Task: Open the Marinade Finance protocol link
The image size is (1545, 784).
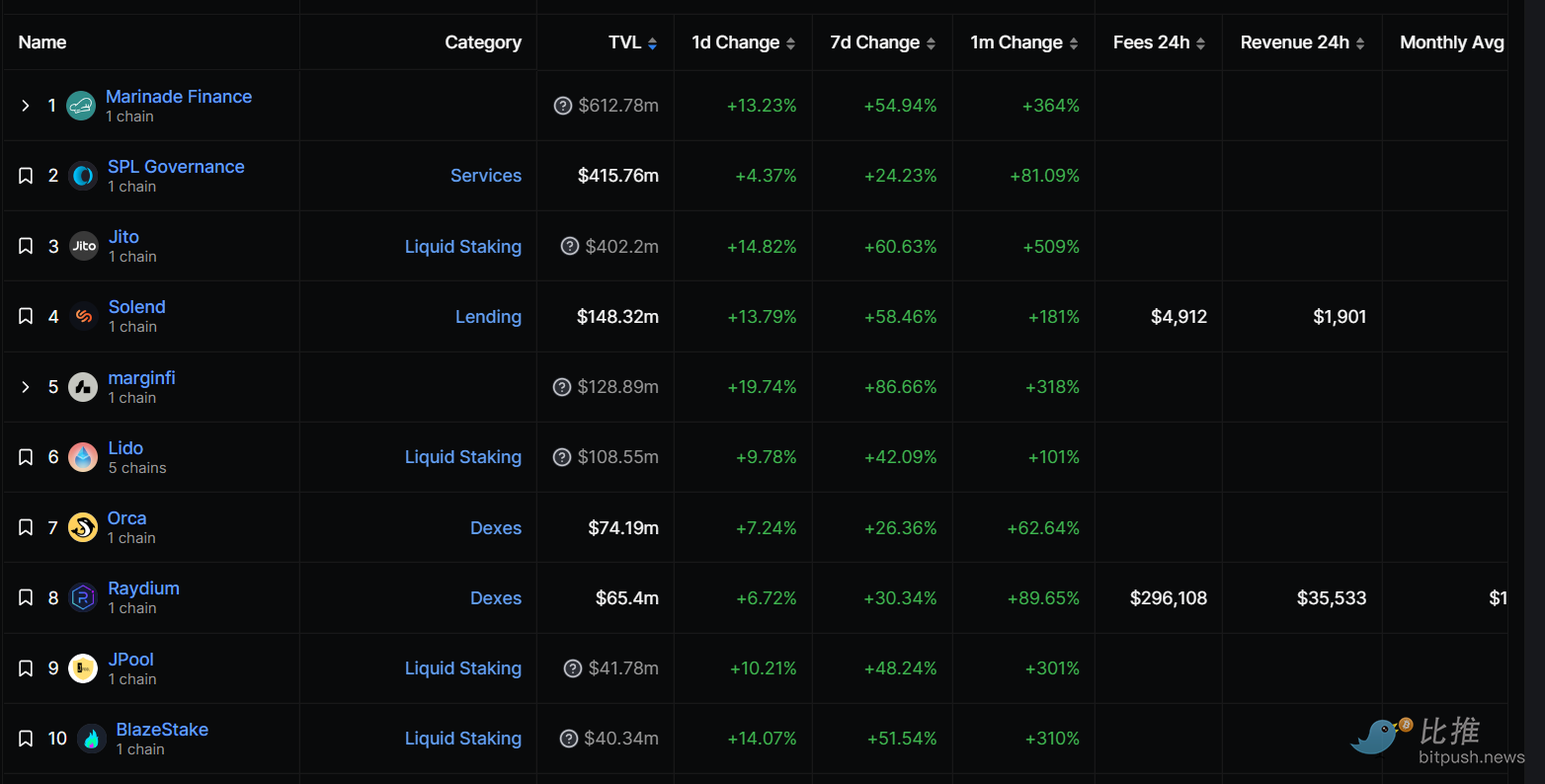Action: (179, 97)
